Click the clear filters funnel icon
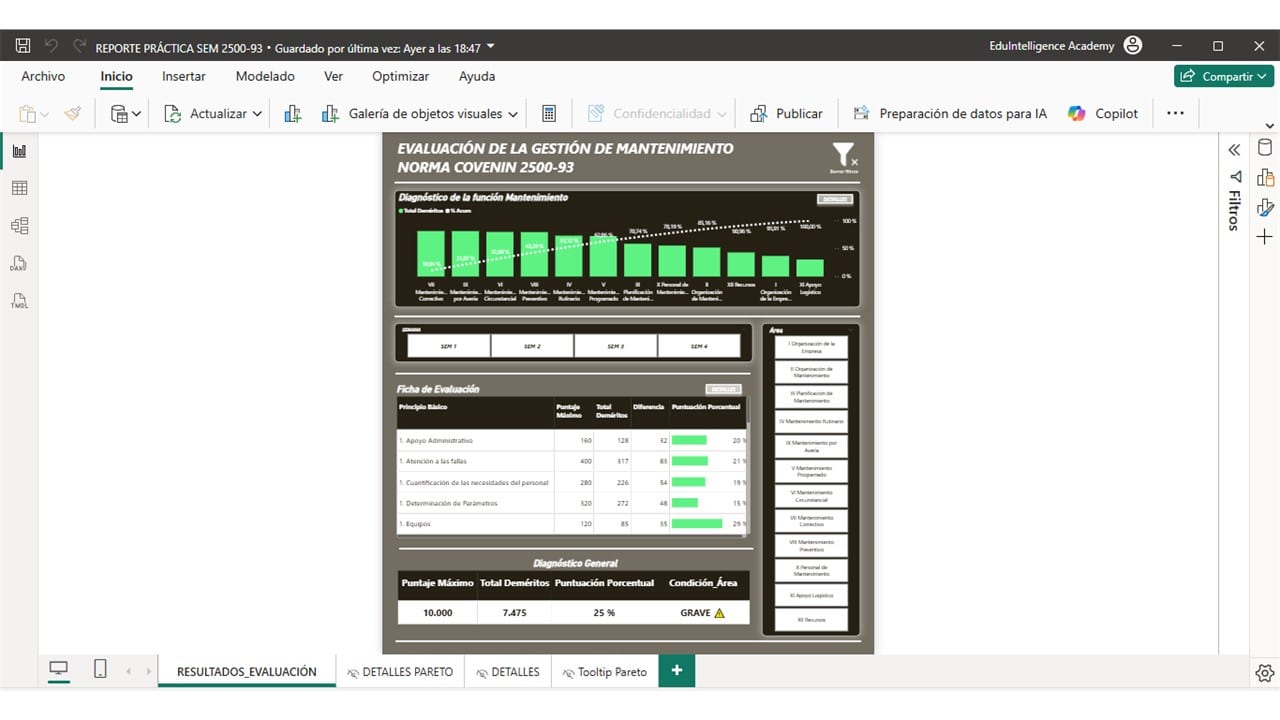The width and height of the screenshot is (1280, 720). [x=844, y=156]
